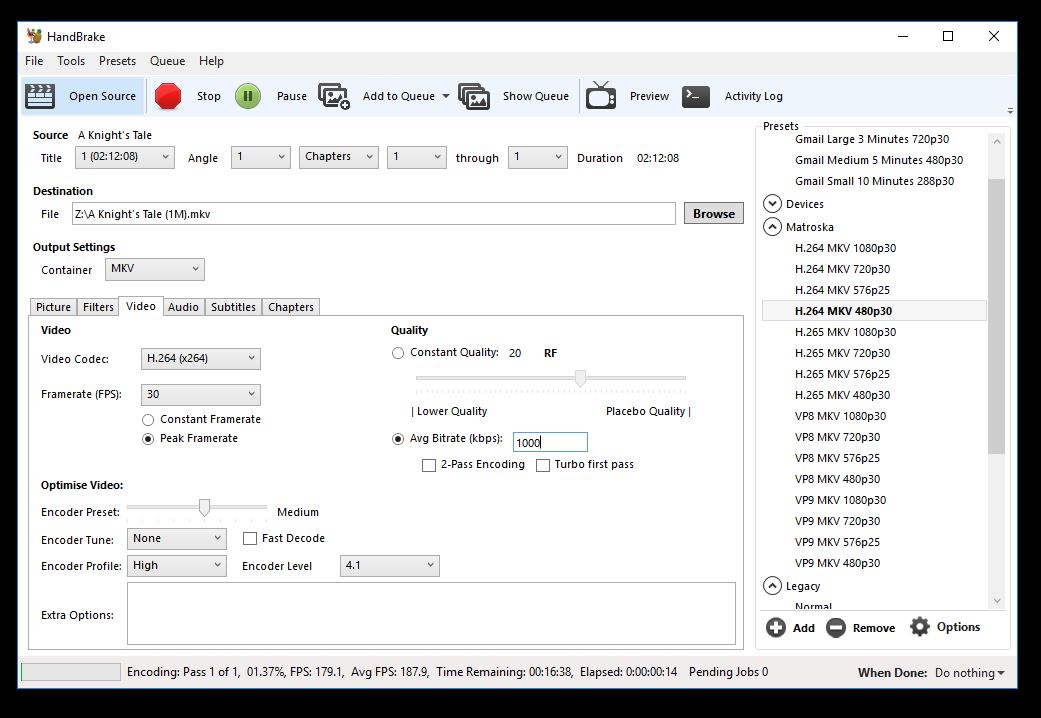Image resolution: width=1041 pixels, height=718 pixels.
Task: Toggle the Fast Decode checkbox
Action: coord(250,539)
